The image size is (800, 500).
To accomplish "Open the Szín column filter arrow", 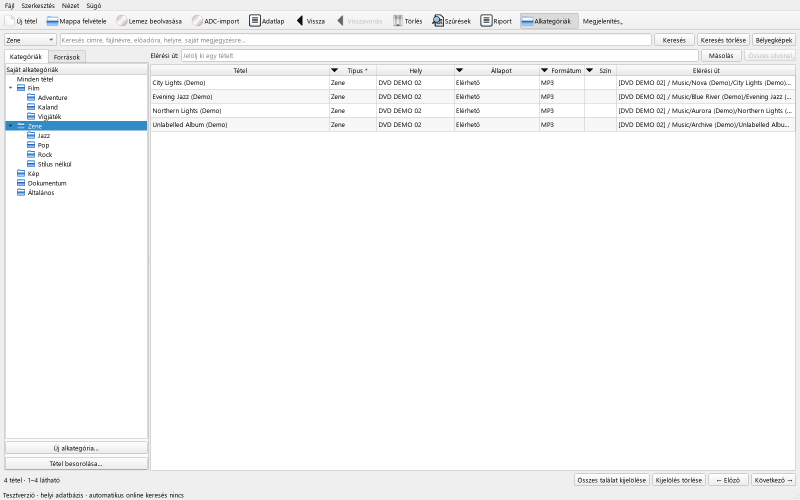I will point(590,70).
